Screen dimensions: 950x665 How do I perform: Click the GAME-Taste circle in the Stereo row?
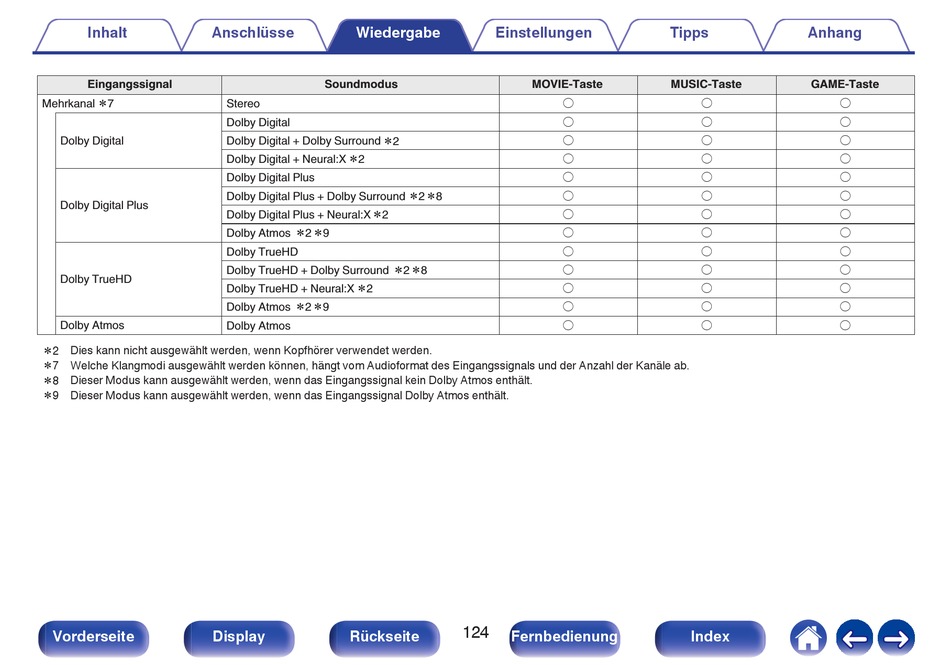coord(845,104)
